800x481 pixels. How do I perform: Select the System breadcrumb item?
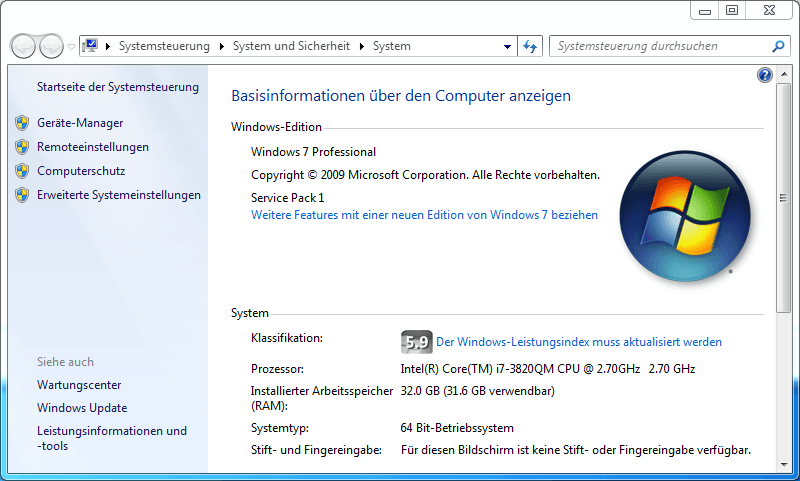point(391,46)
